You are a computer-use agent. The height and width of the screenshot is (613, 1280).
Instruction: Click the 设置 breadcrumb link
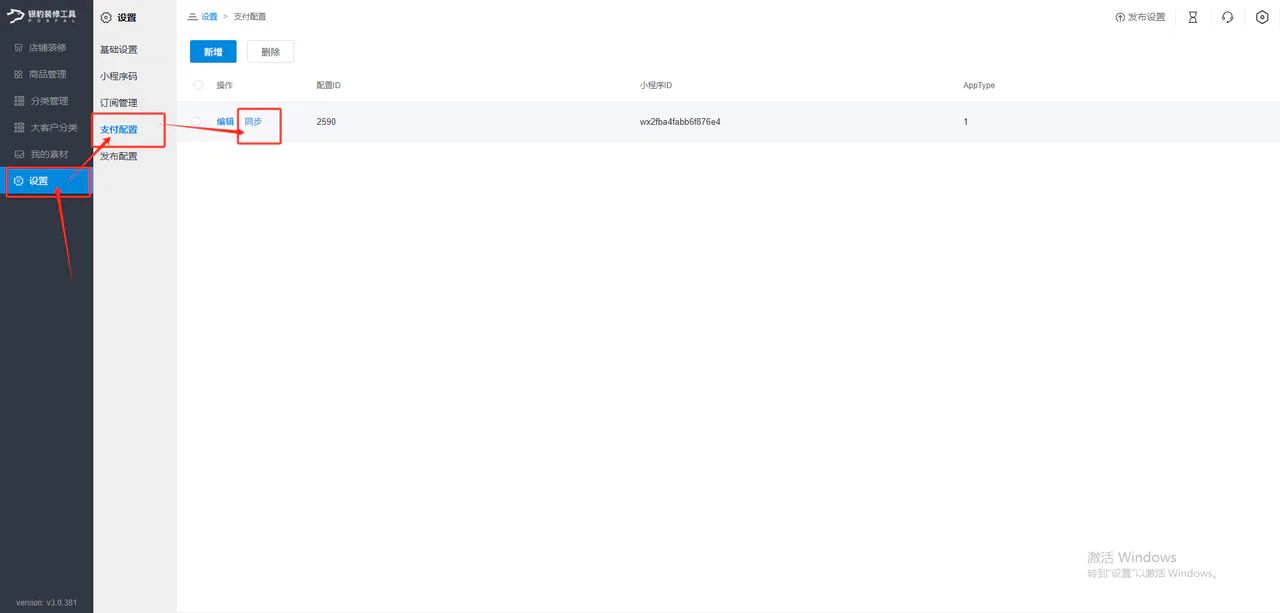[209, 17]
